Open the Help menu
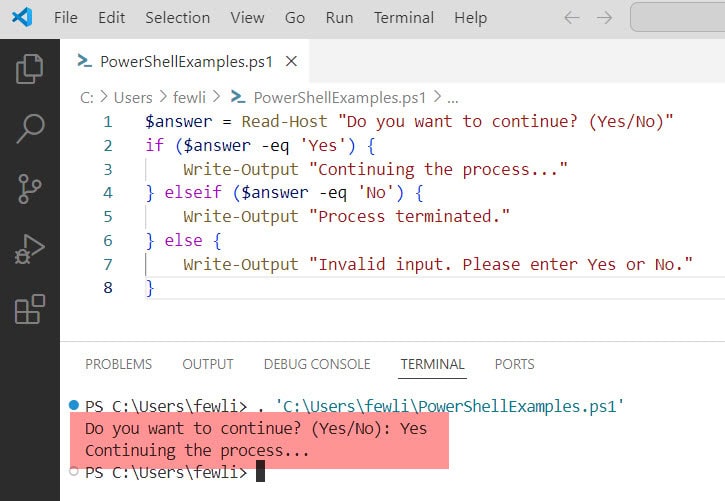This screenshot has height=501, width=725. click(x=470, y=18)
